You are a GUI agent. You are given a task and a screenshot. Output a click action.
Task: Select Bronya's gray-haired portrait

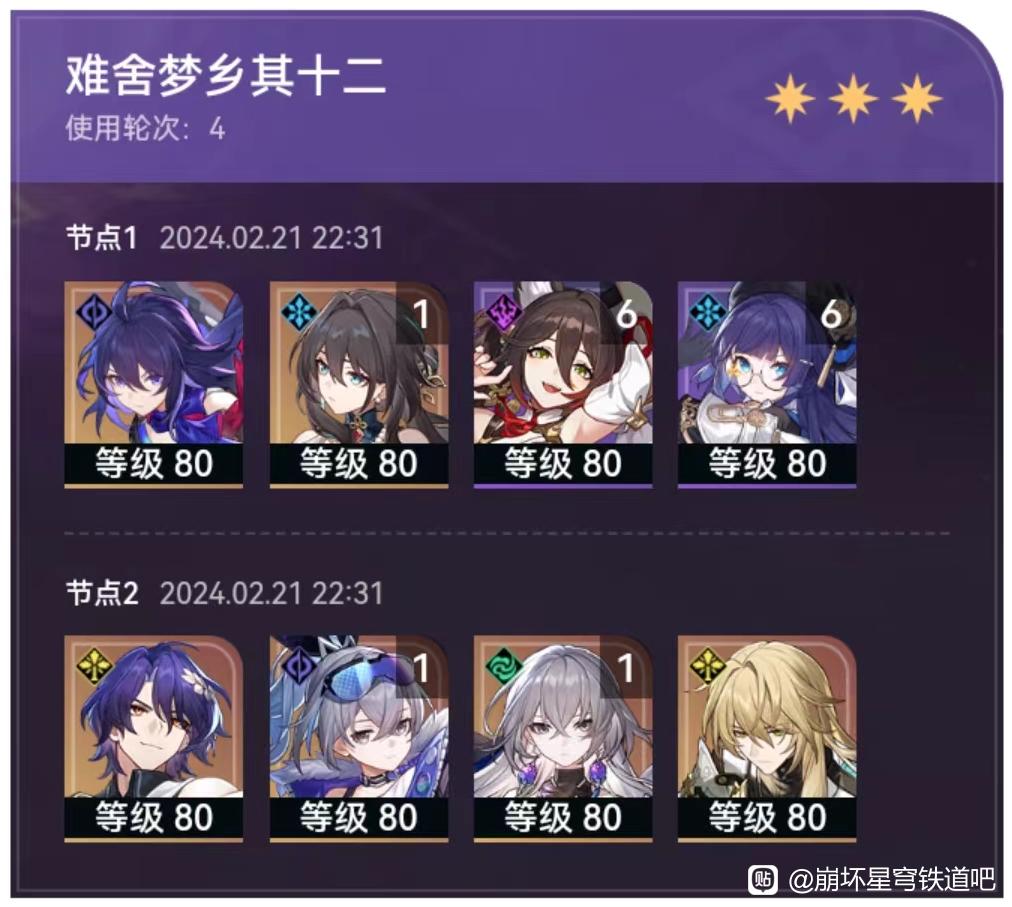coord(563,739)
